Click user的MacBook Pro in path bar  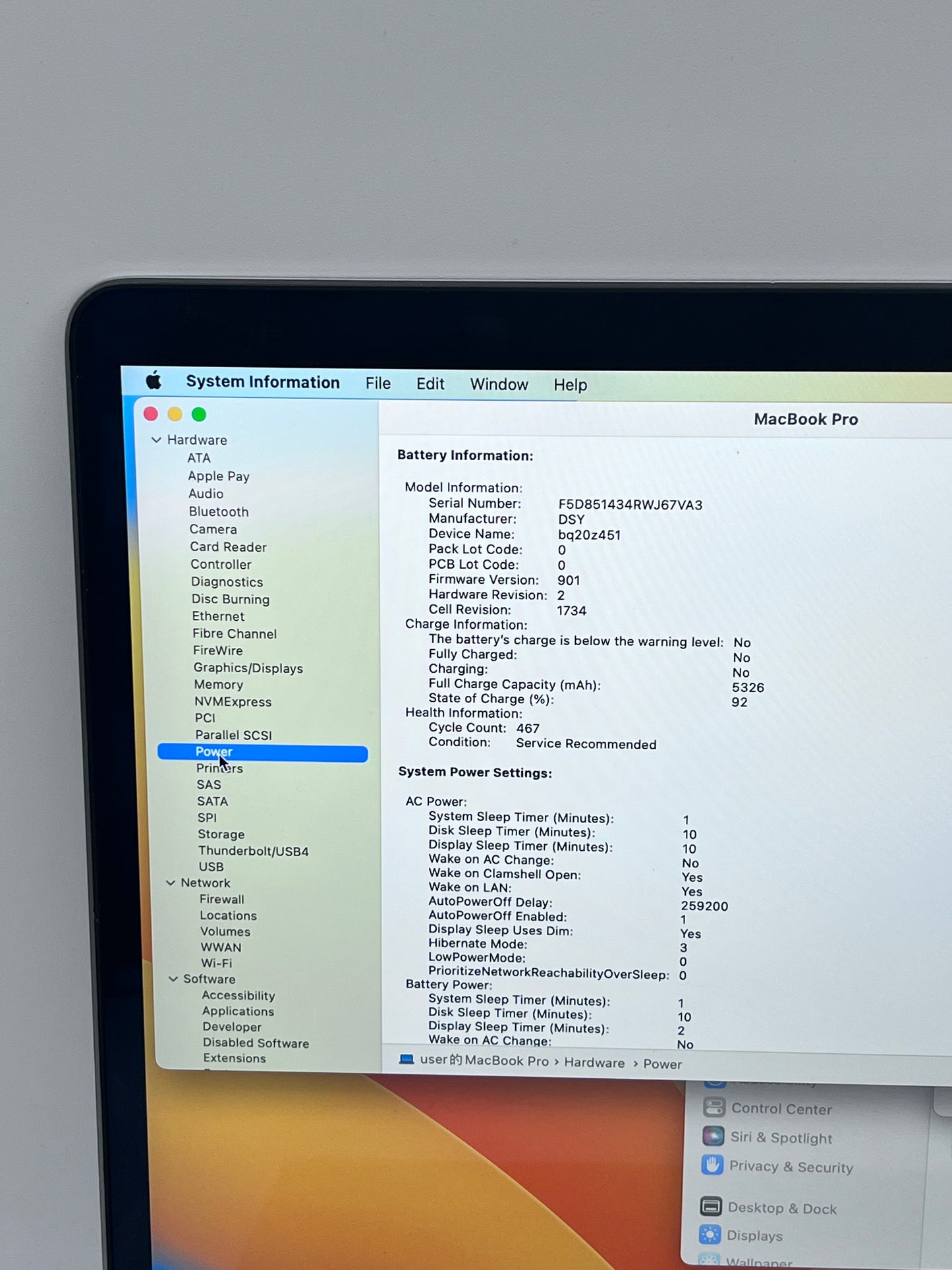484,1060
